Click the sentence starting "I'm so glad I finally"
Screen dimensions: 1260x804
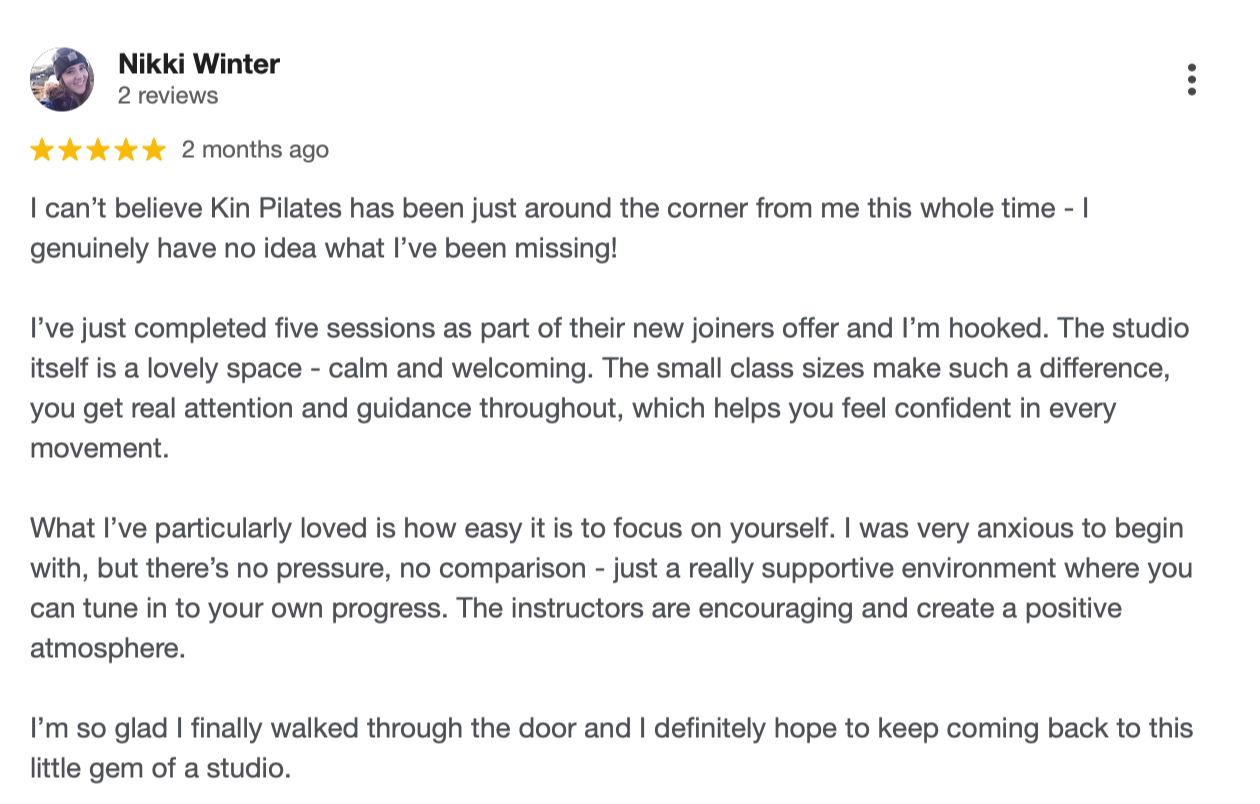point(612,749)
